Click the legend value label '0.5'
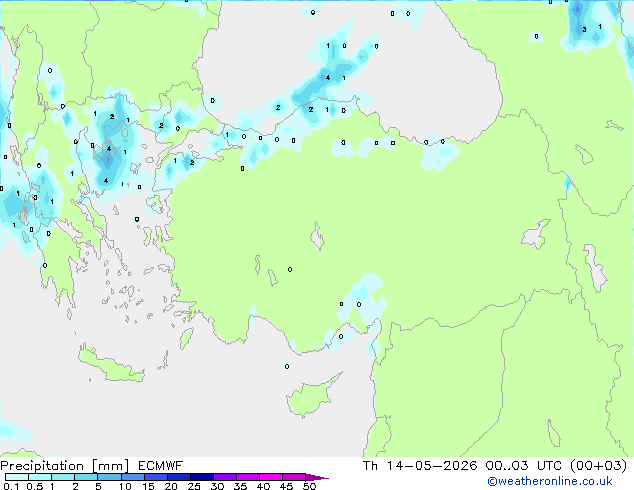 (34, 486)
